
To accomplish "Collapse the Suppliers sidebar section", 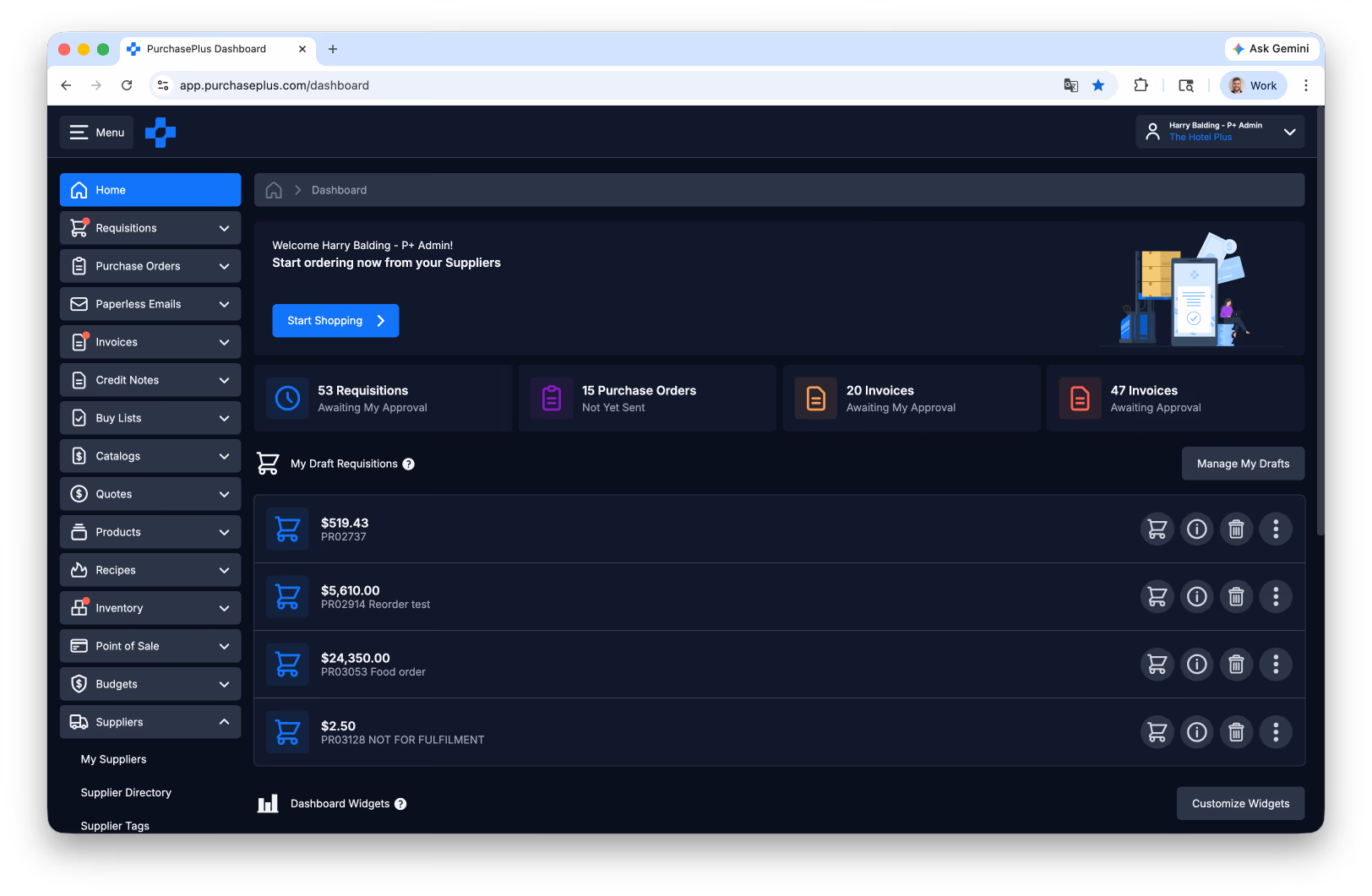I will (x=150, y=722).
